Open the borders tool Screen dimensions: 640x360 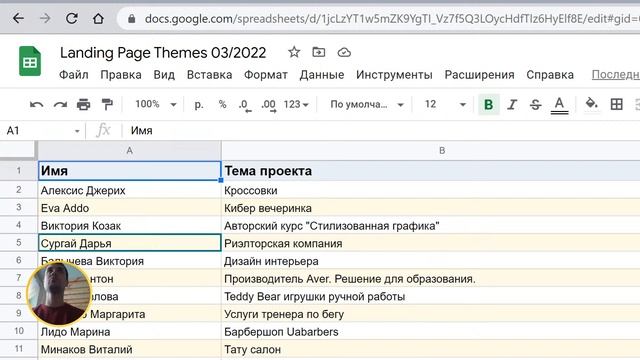616,104
